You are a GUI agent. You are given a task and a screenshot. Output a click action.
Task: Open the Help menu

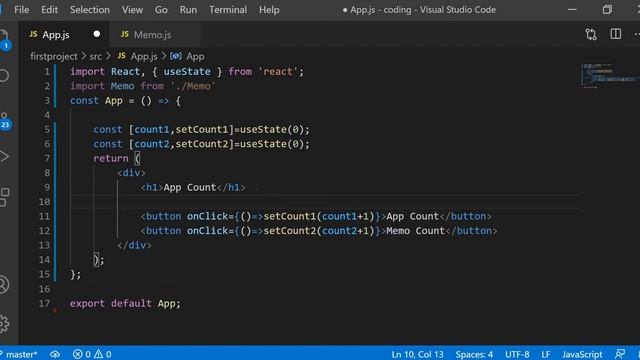(x=269, y=10)
